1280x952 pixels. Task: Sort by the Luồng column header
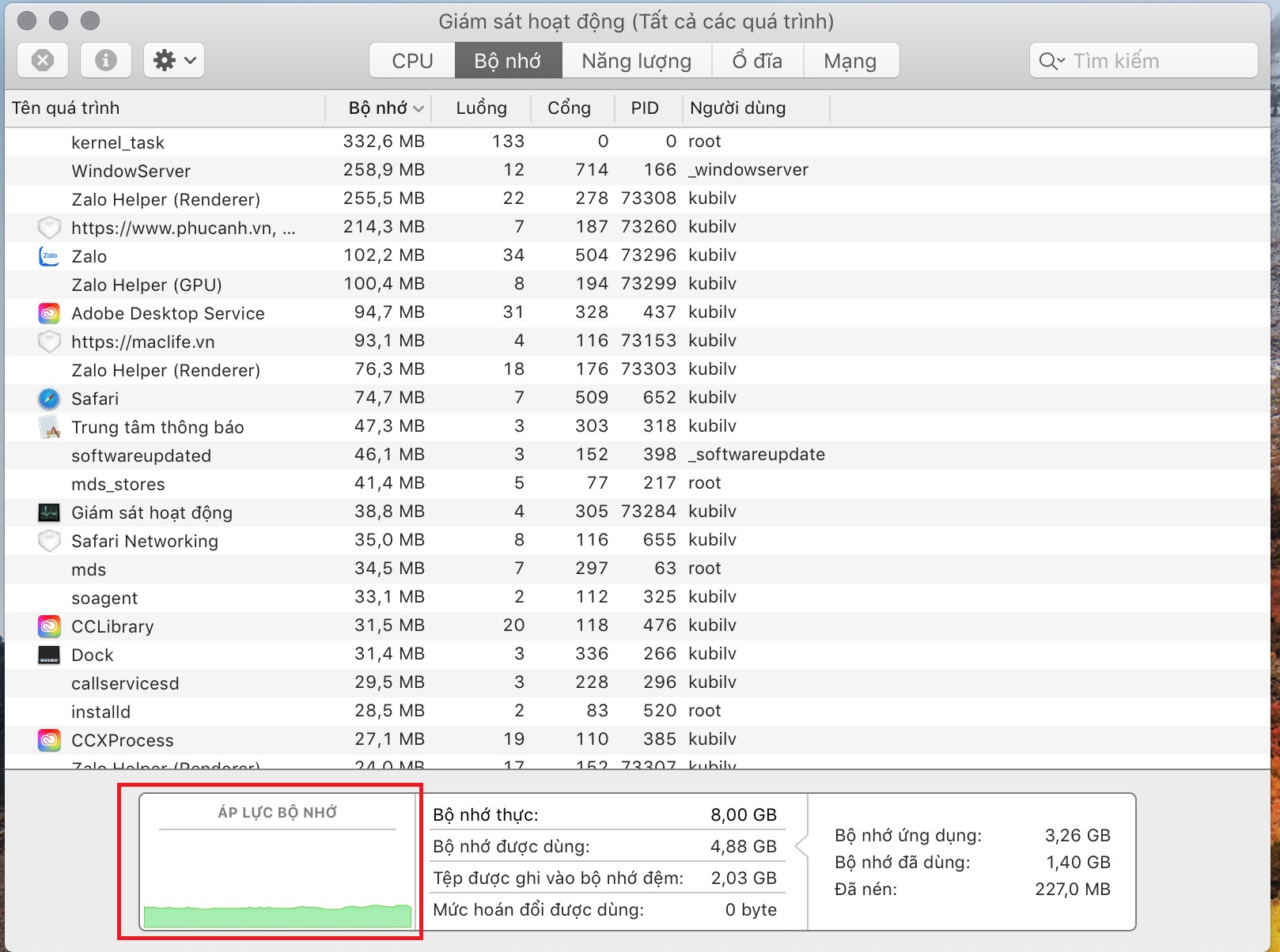tap(481, 108)
